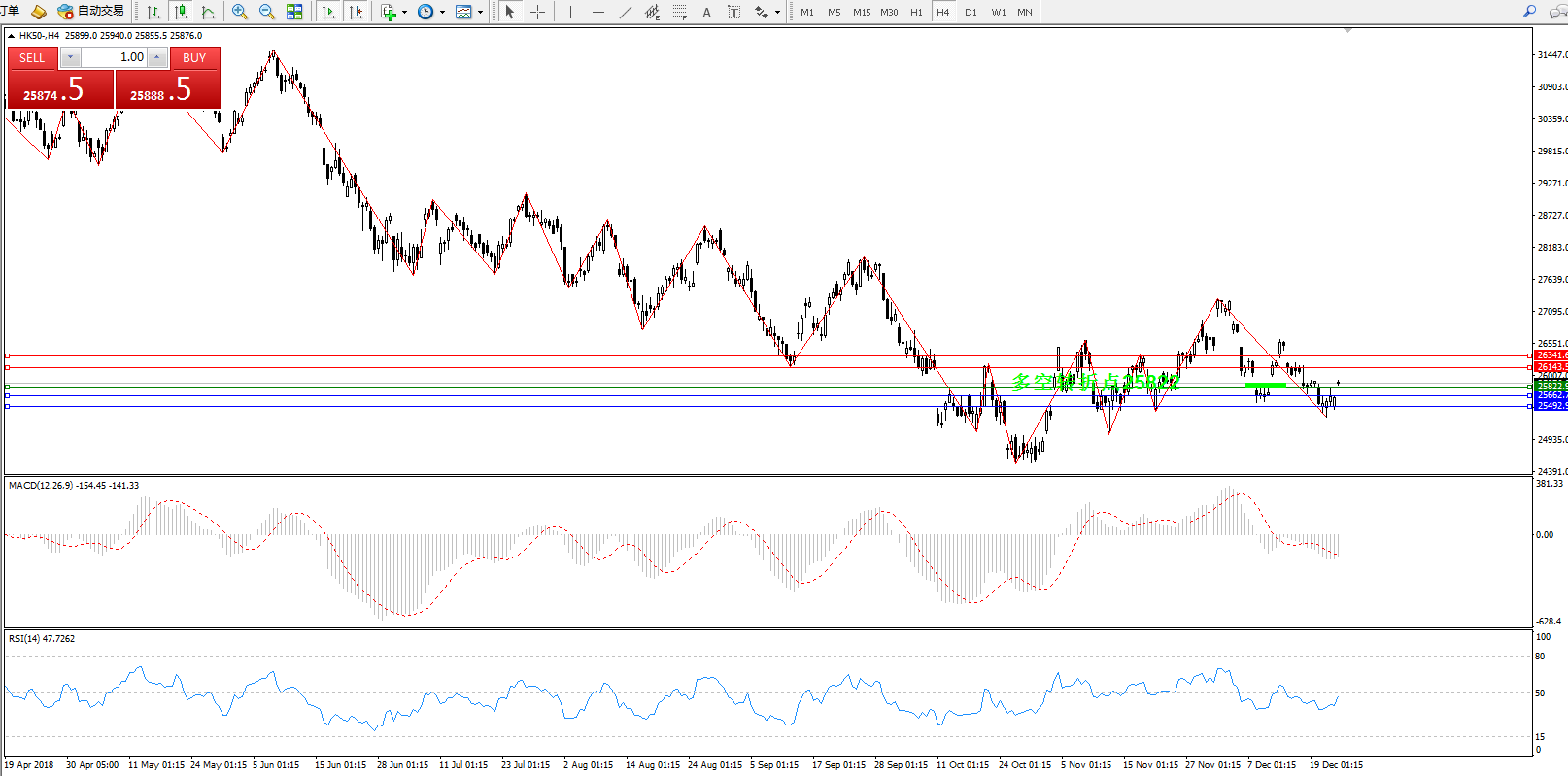
Task: Select the horizontal line drawing tool
Action: tap(597, 12)
